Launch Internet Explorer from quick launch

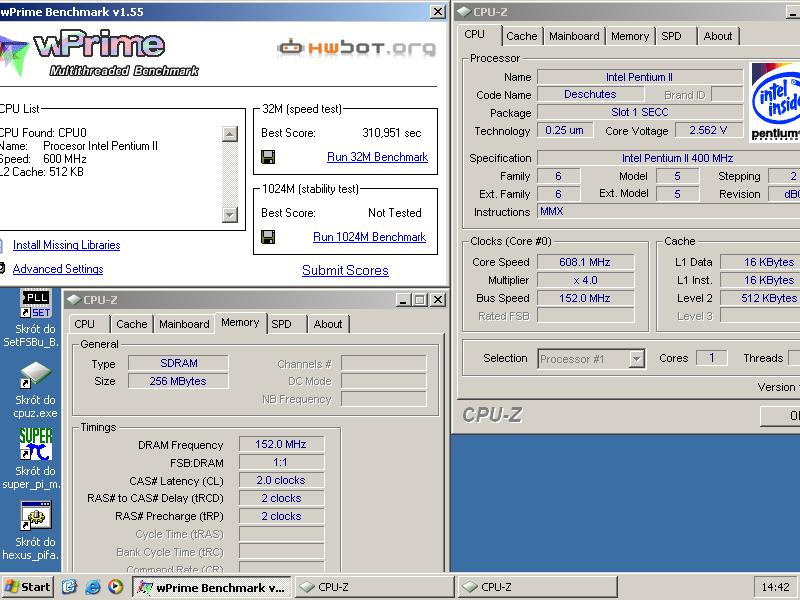pos(92,587)
